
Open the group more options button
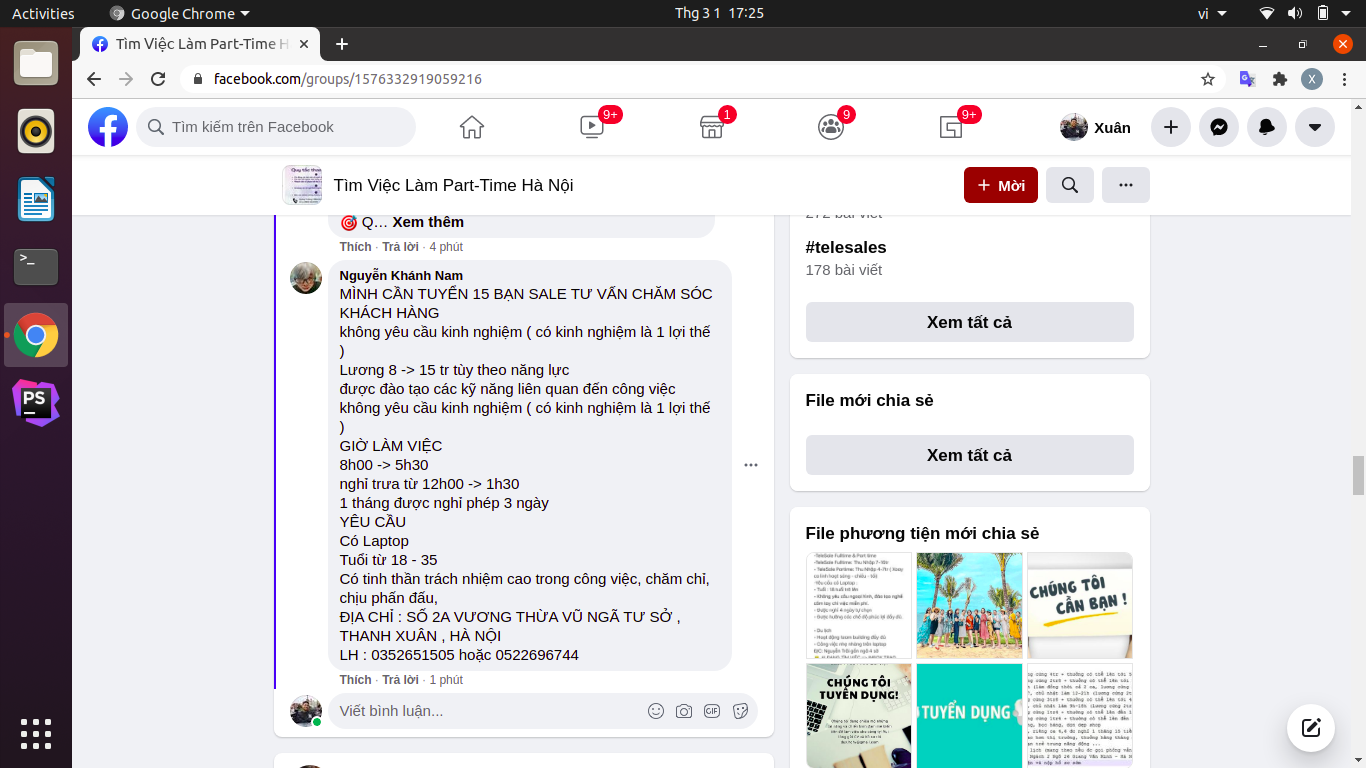(1126, 185)
